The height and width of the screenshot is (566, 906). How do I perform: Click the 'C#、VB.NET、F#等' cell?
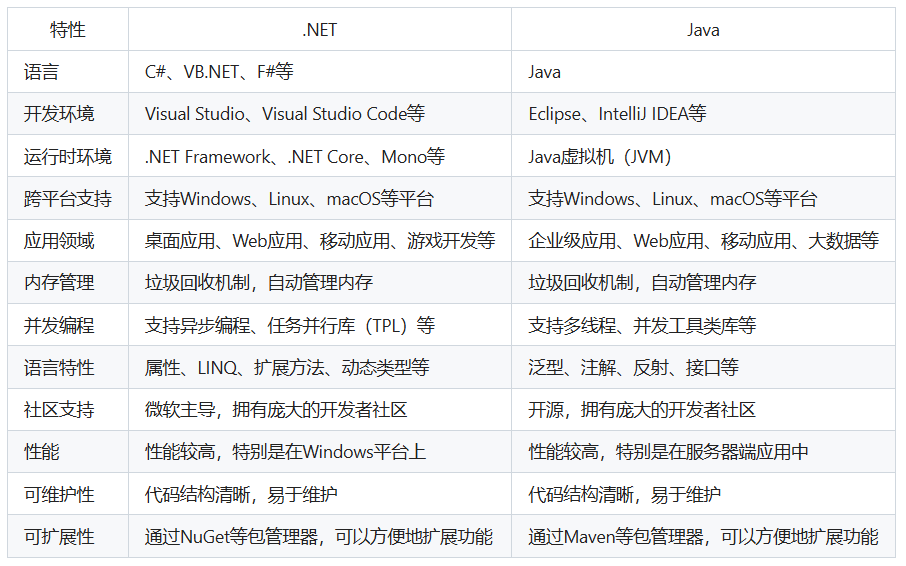coord(320,72)
